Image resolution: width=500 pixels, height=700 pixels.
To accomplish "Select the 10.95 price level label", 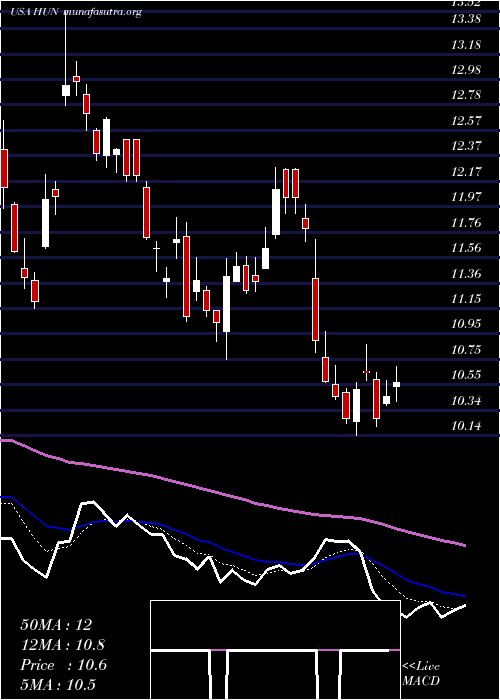I will (466, 324).
